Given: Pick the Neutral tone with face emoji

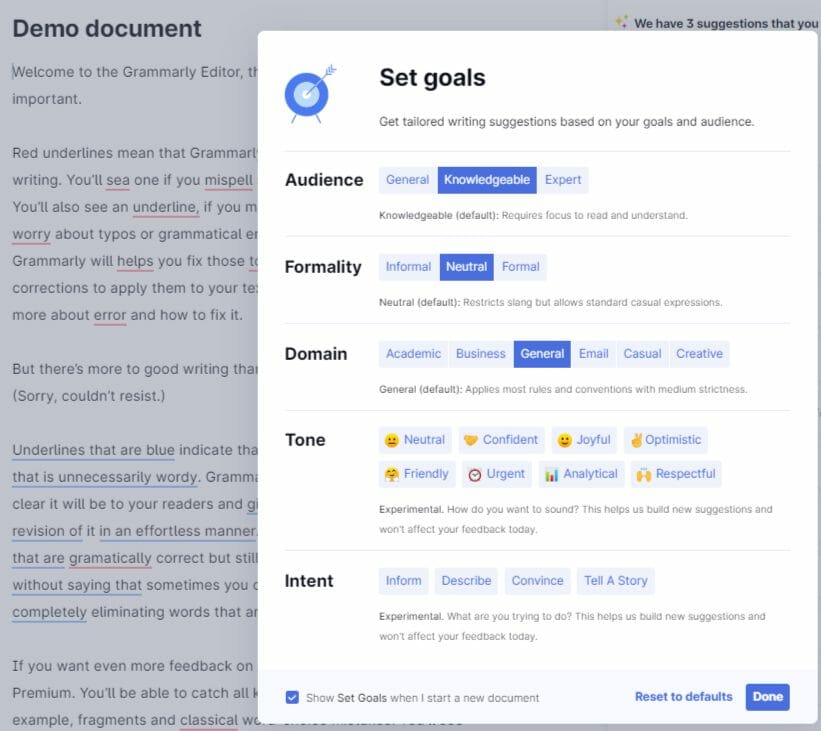Looking at the screenshot, I should (x=415, y=440).
